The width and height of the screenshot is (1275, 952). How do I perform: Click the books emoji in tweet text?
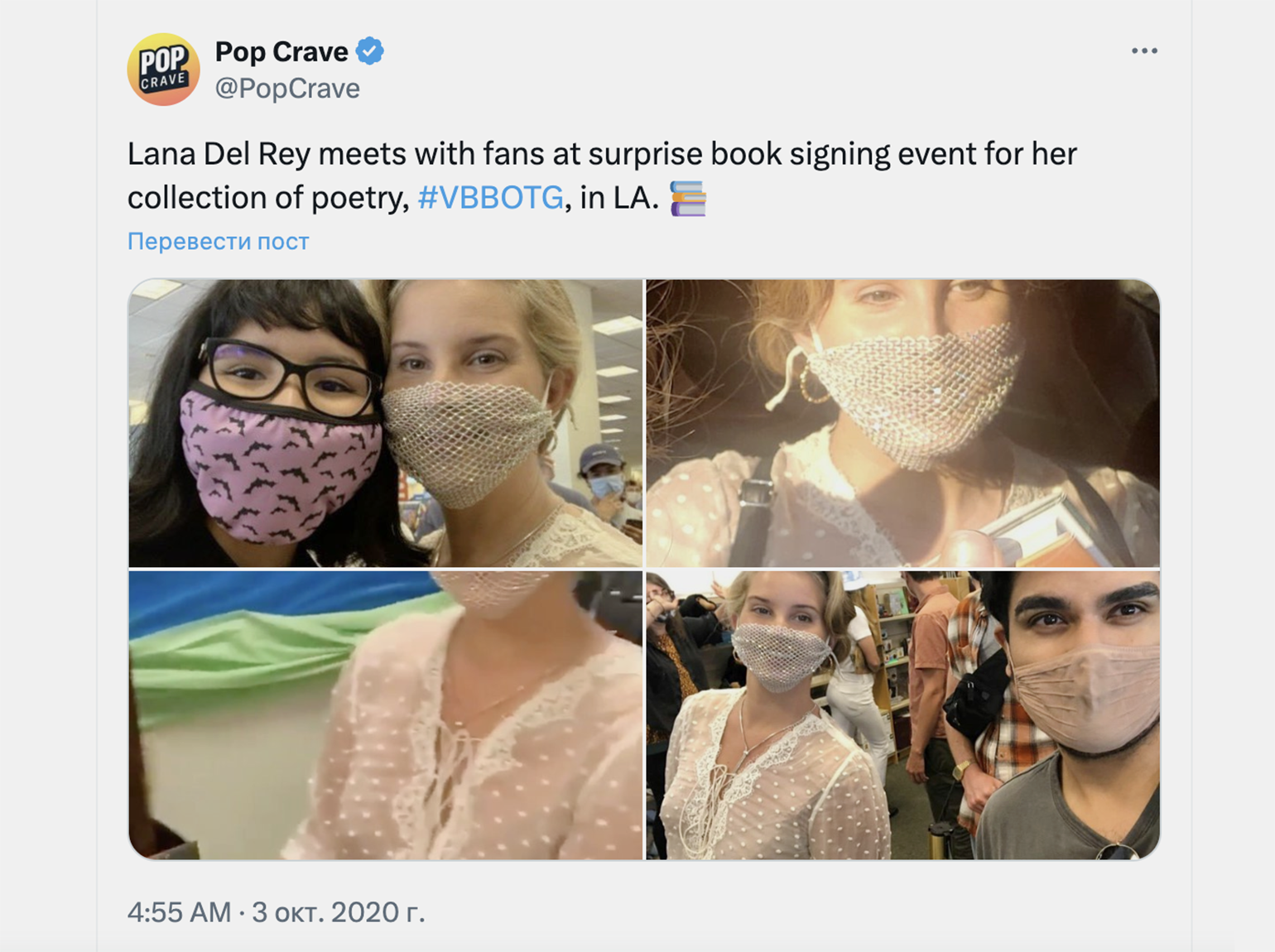tap(687, 198)
